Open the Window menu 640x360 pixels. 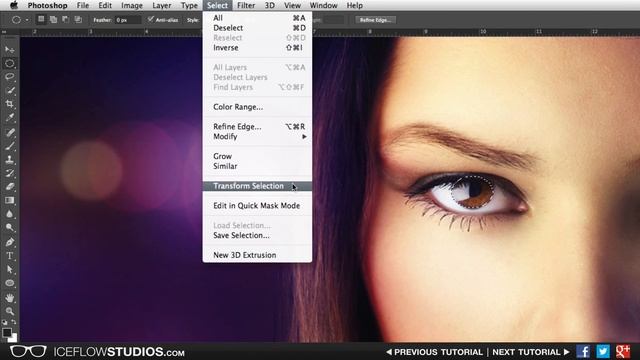point(323,5)
